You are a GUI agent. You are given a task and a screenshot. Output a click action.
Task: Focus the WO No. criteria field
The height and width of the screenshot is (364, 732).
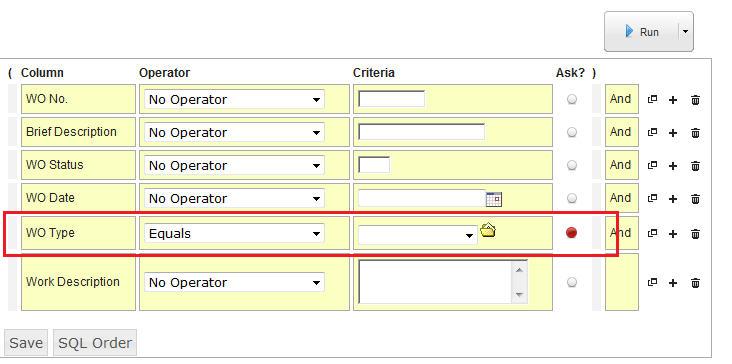click(x=391, y=99)
